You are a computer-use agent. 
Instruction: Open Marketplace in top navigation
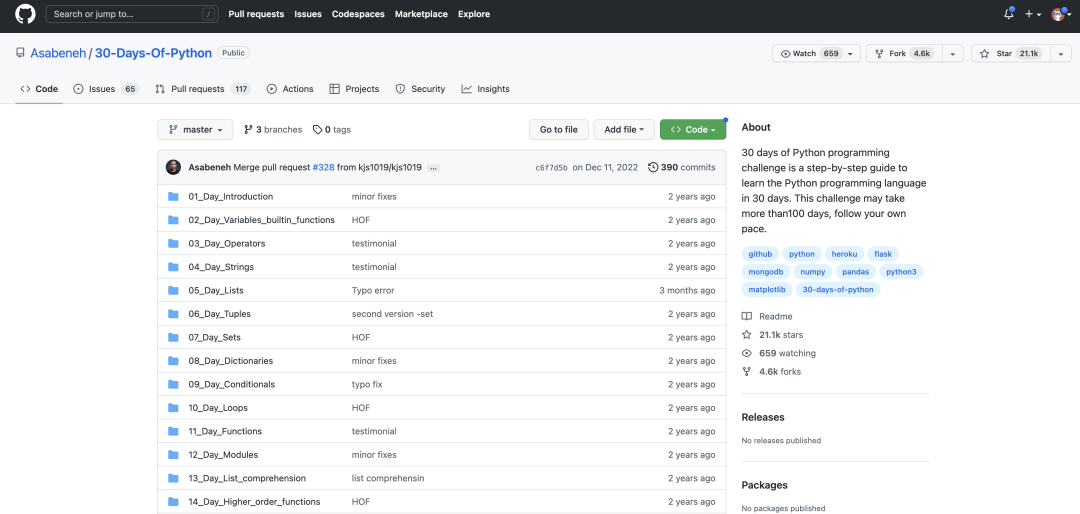pos(421,14)
